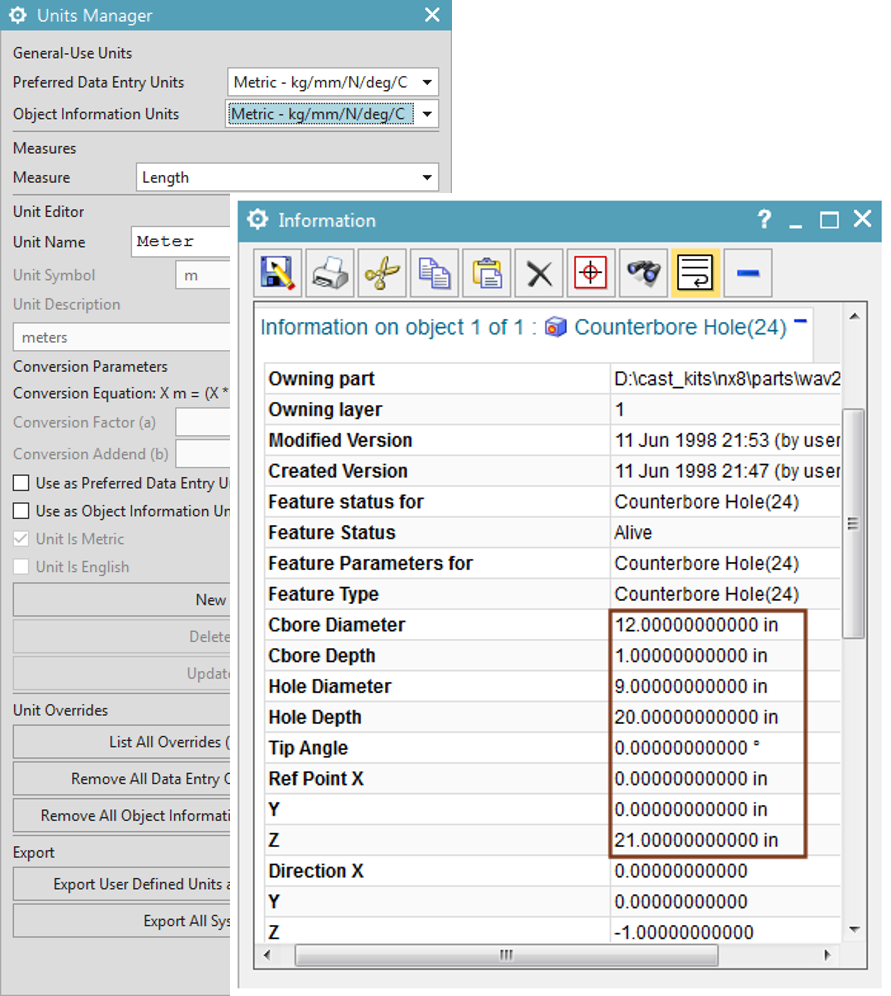891x996 pixels.
Task: Select the Modified Version date value
Action: point(727,440)
